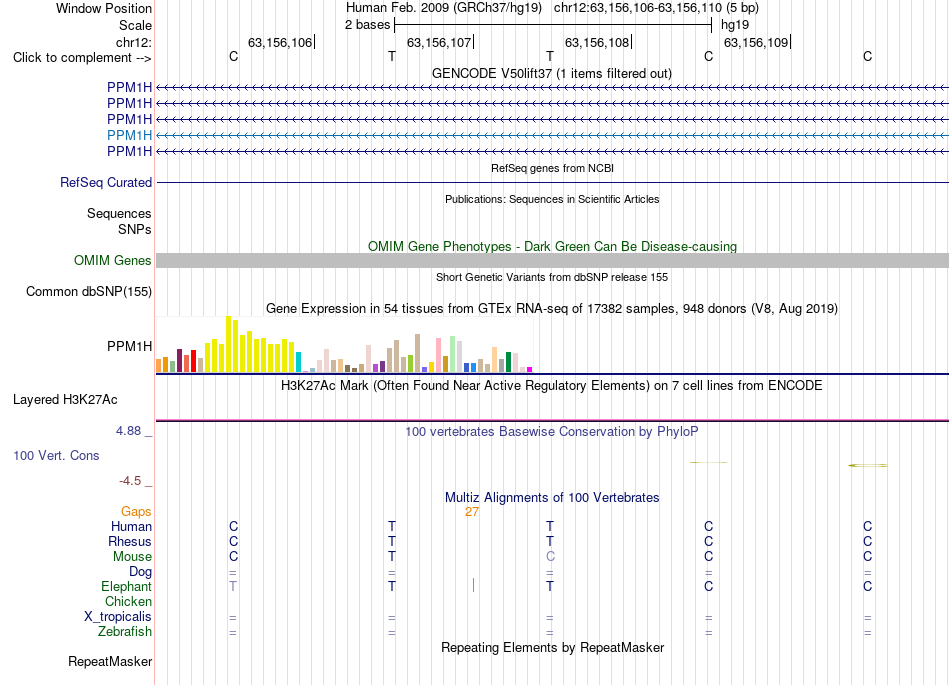Click the '2 bases' scale text

coord(368,25)
